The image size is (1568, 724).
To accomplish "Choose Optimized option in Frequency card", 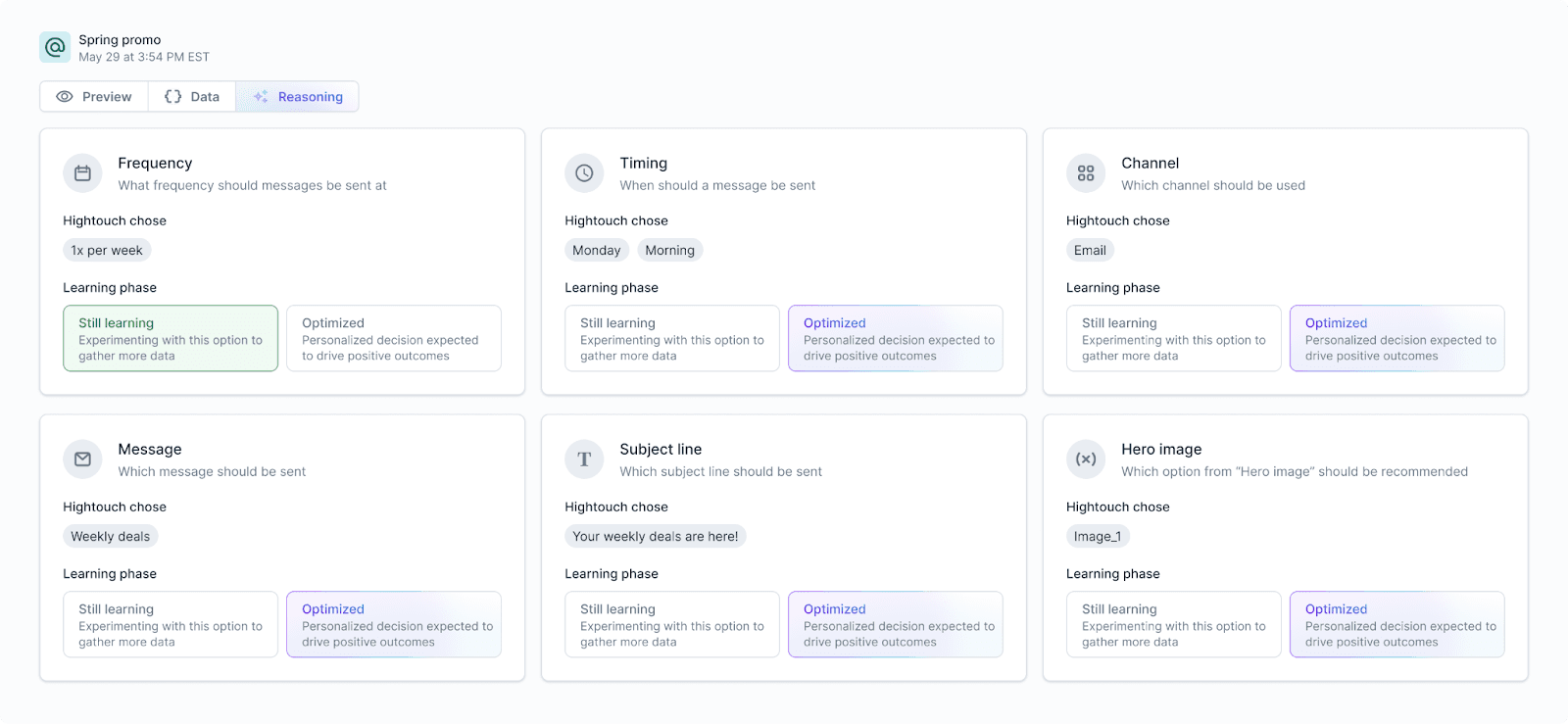I will pos(394,339).
